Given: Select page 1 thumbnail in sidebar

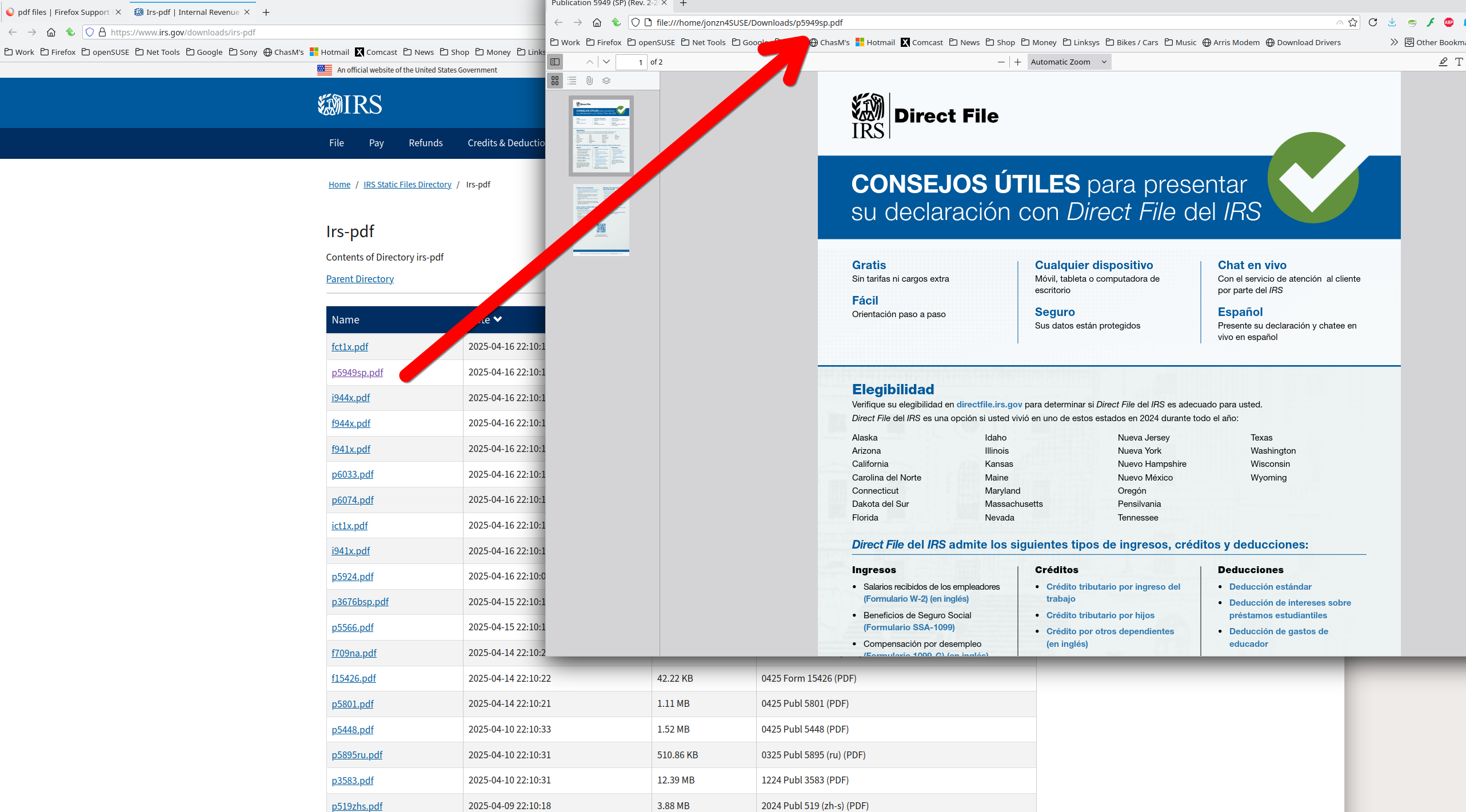Looking at the screenshot, I should tap(601, 135).
